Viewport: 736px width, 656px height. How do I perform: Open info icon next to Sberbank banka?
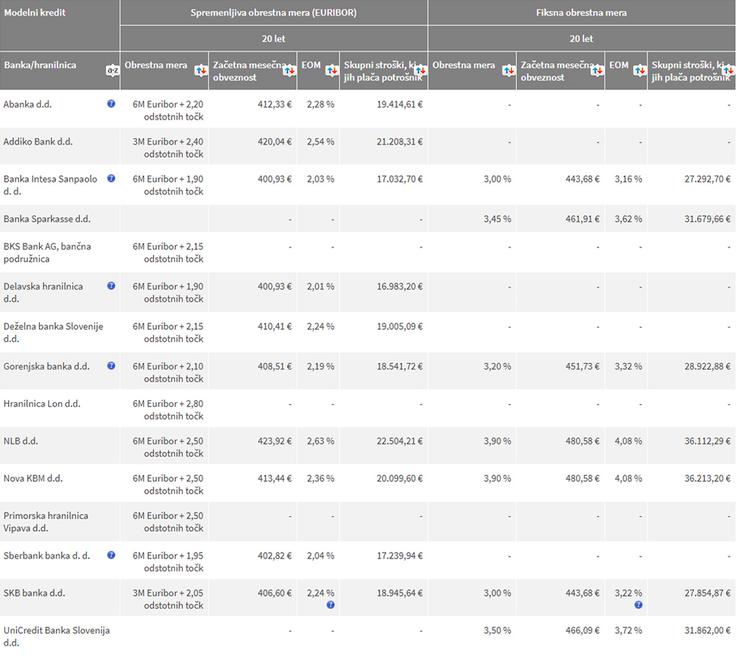click(x=111, y=555)
